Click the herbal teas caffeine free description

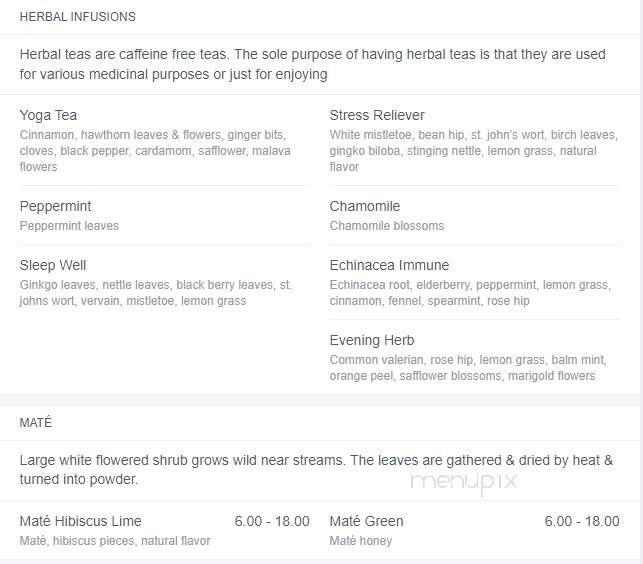click(x=312, y=64)
